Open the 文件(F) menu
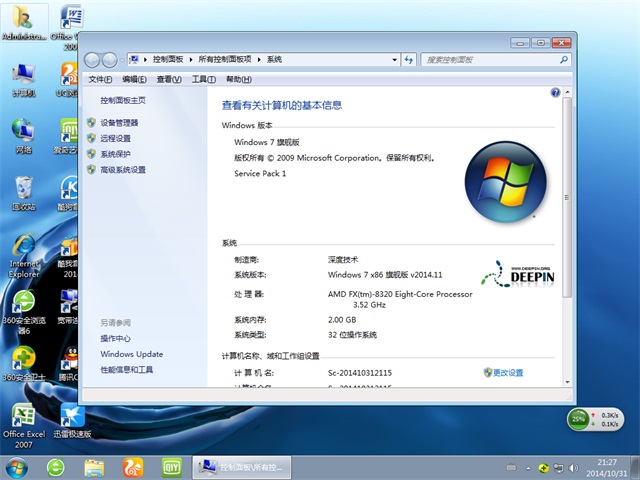Screen dimensions: 640x480 point(100,80)
